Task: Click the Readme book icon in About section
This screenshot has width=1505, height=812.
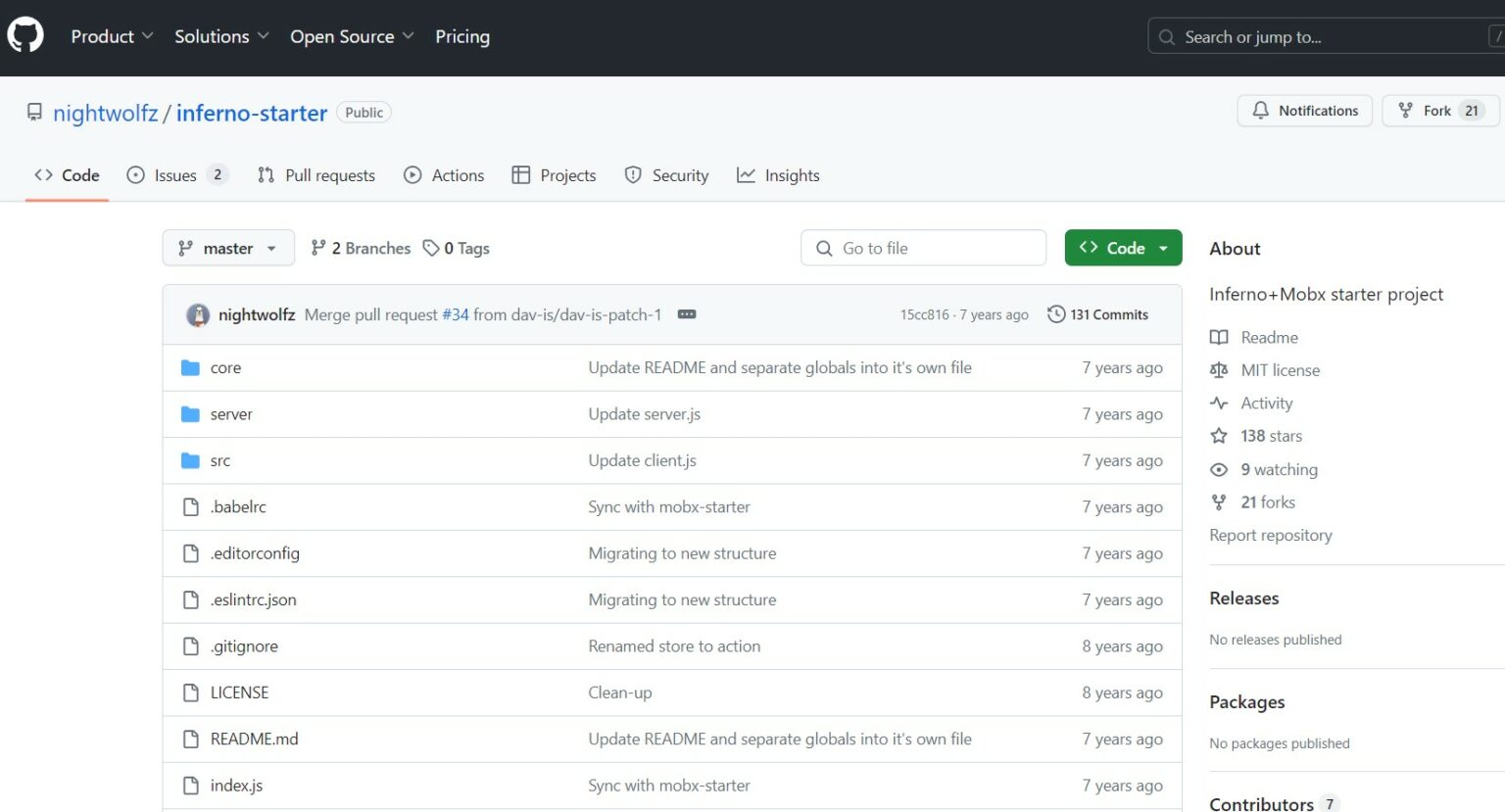Action: tap(1218, 337)
